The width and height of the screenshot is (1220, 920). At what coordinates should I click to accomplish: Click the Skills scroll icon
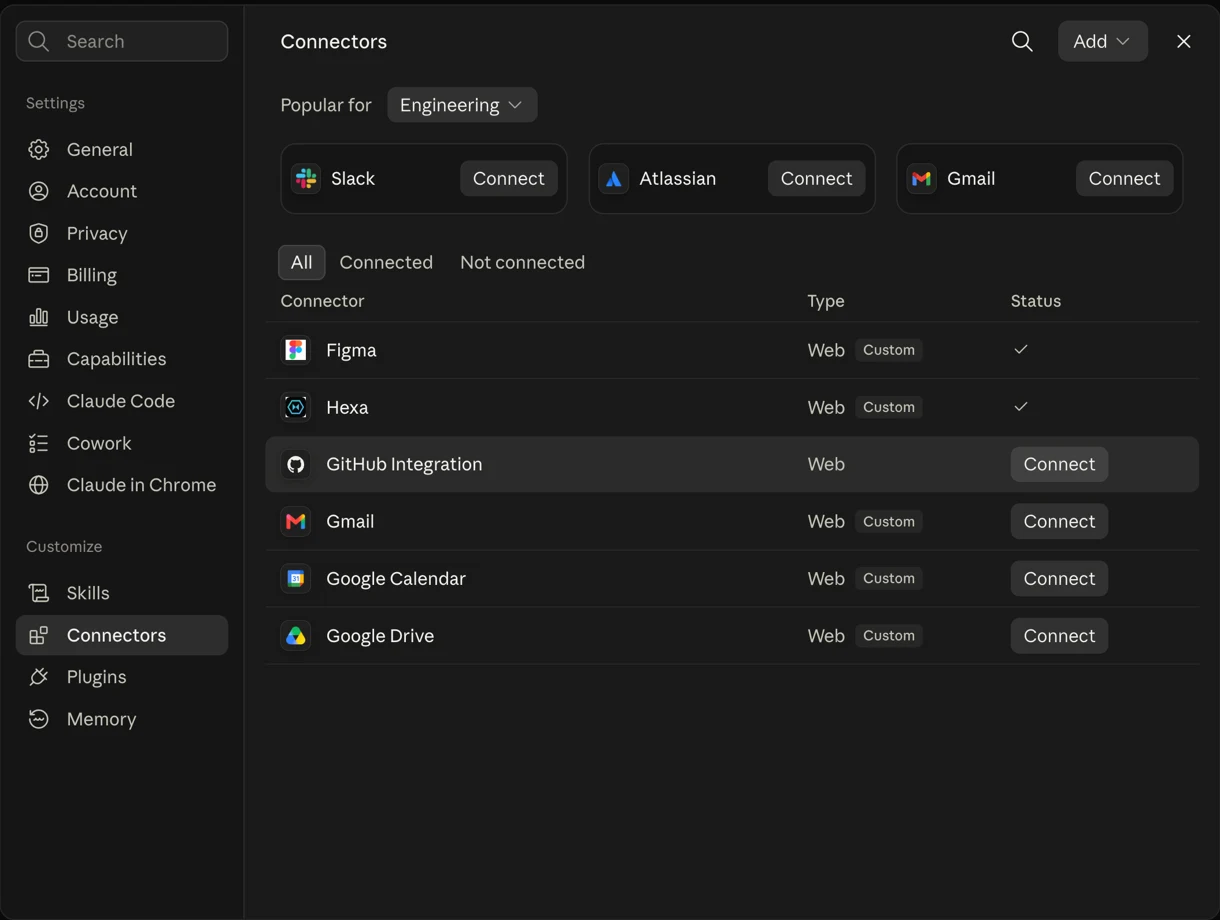[39, 593]
